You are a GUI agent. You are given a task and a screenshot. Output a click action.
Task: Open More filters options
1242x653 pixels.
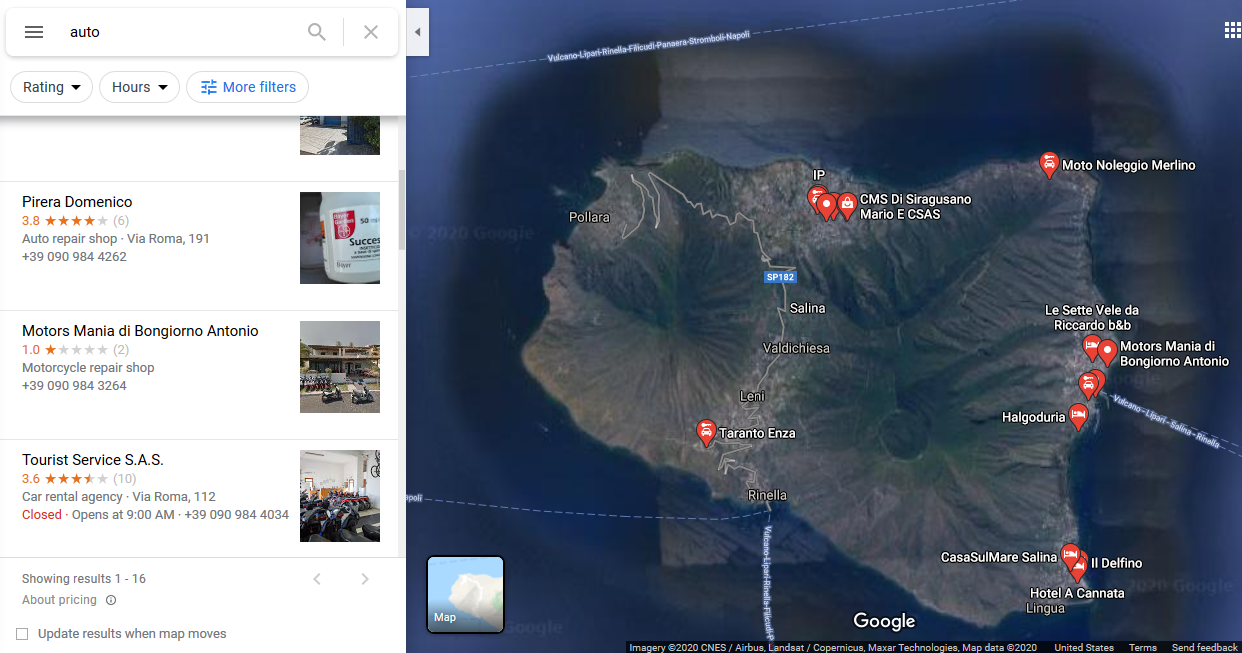pyautogui.click(x=248, y=87)
